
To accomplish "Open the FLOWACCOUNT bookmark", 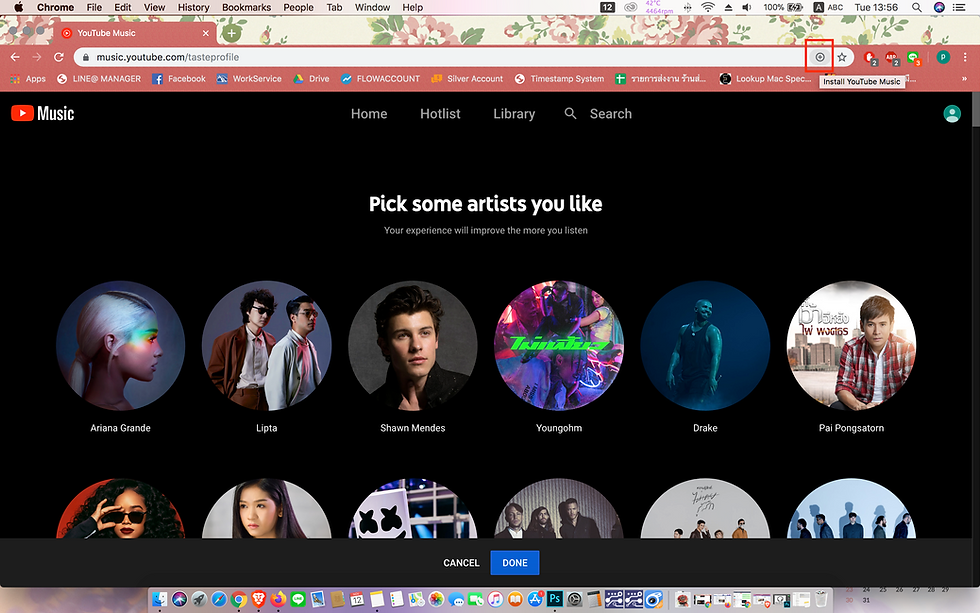I will 381,79.
